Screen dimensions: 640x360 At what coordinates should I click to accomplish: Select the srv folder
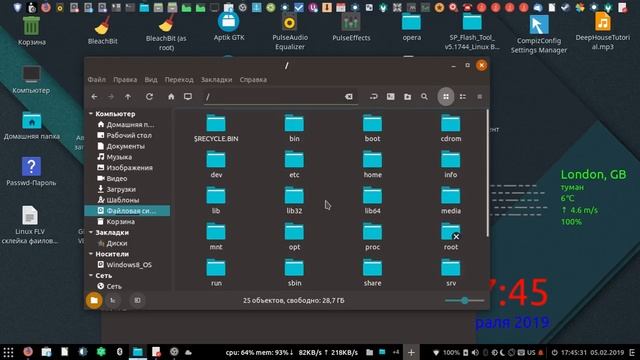(x=451, y=273)
